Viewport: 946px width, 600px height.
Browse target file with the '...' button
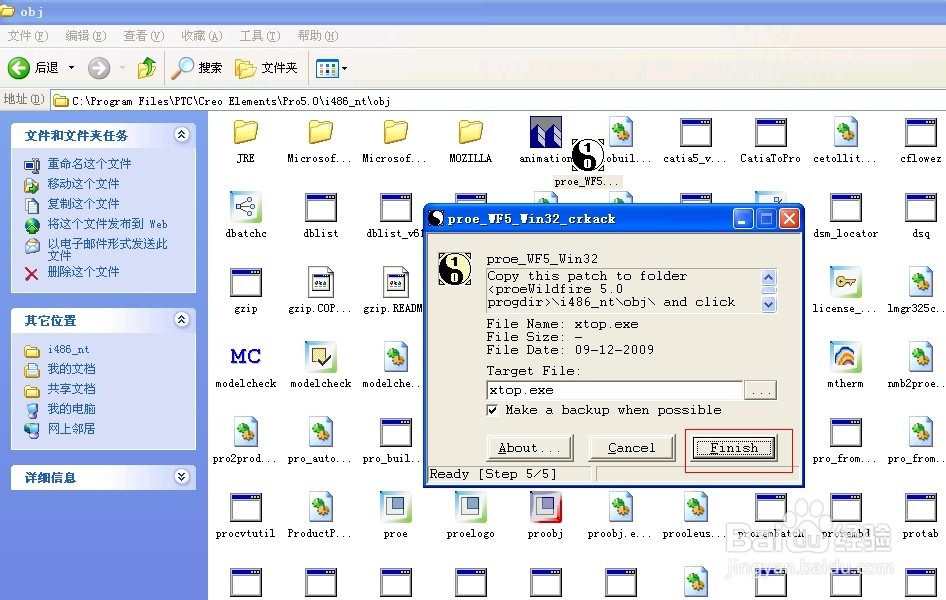tap(760, 391)
